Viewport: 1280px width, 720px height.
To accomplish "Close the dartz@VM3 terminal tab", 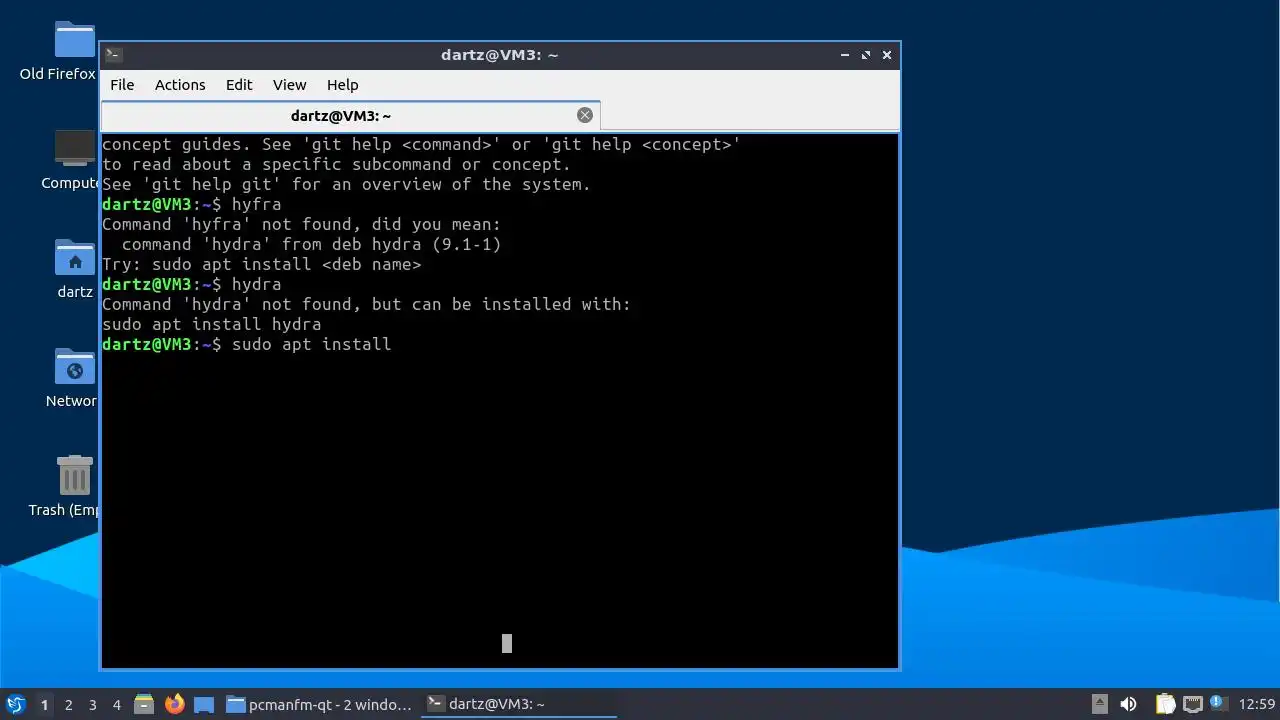I will [x=585, y=115].
